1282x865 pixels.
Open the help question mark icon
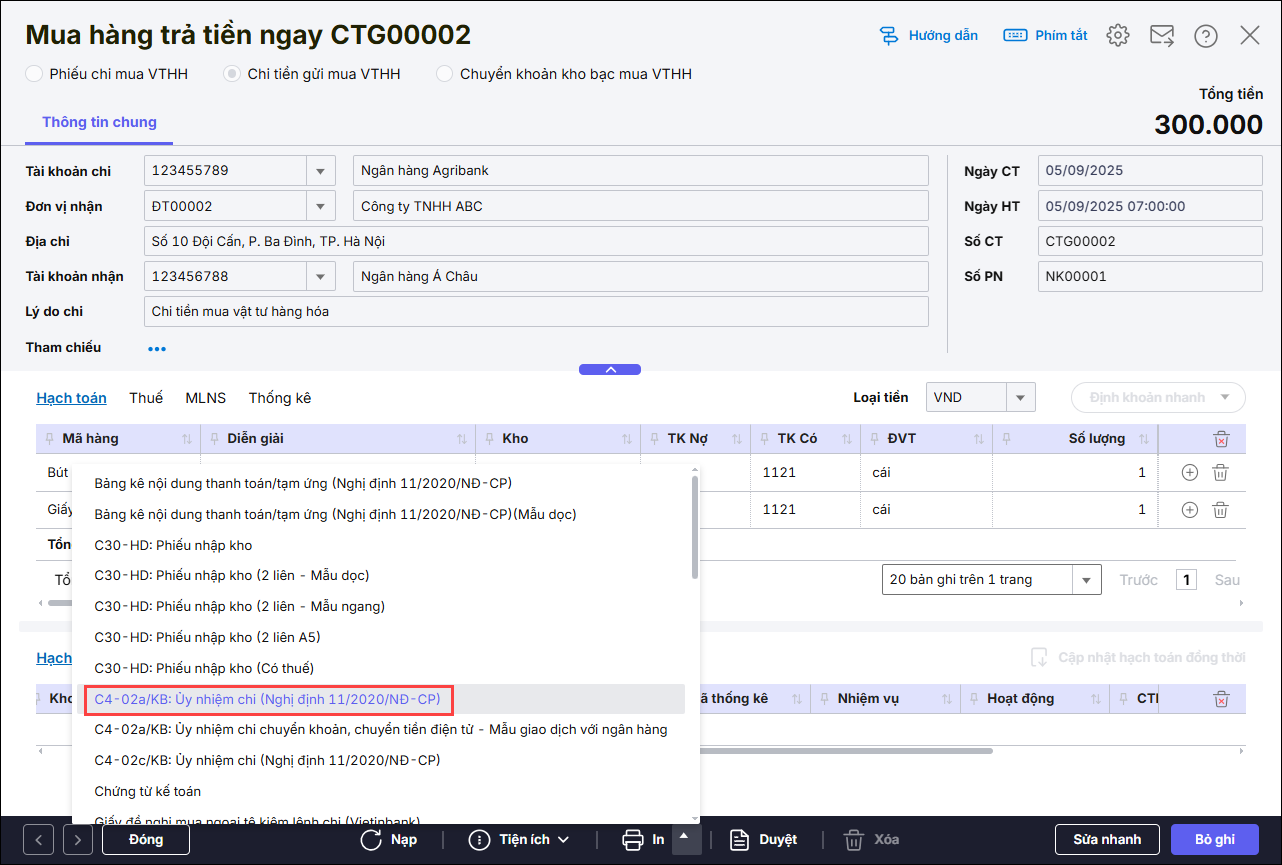[x=1205, y=36]
